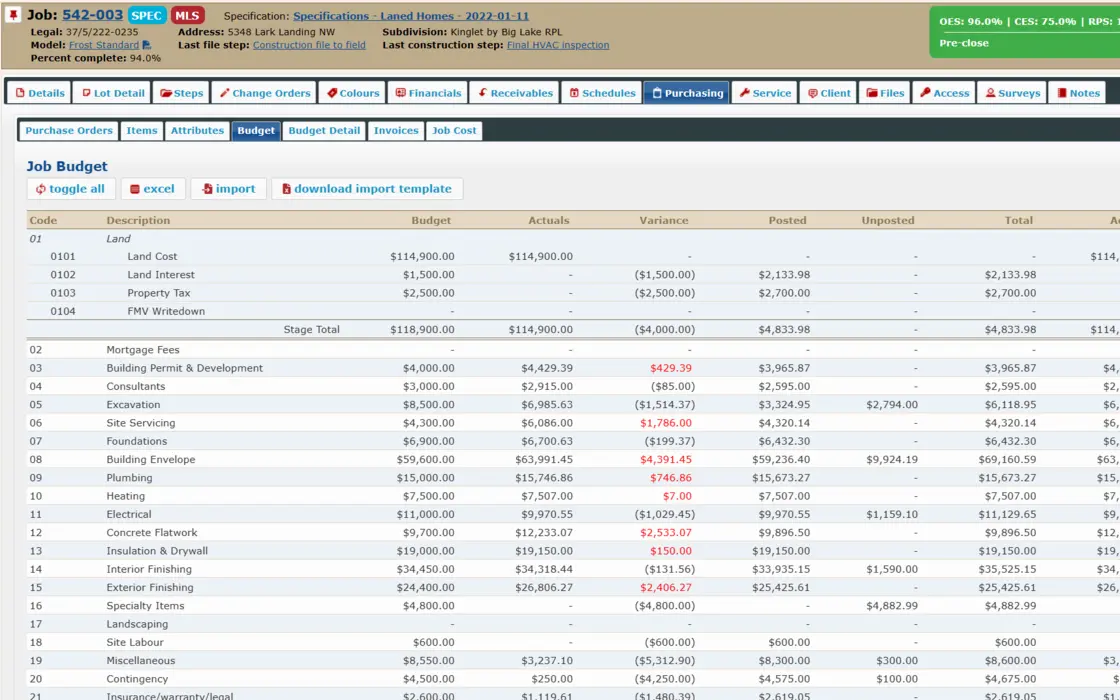Click the 20 Contingency row label

coord(137,679)
